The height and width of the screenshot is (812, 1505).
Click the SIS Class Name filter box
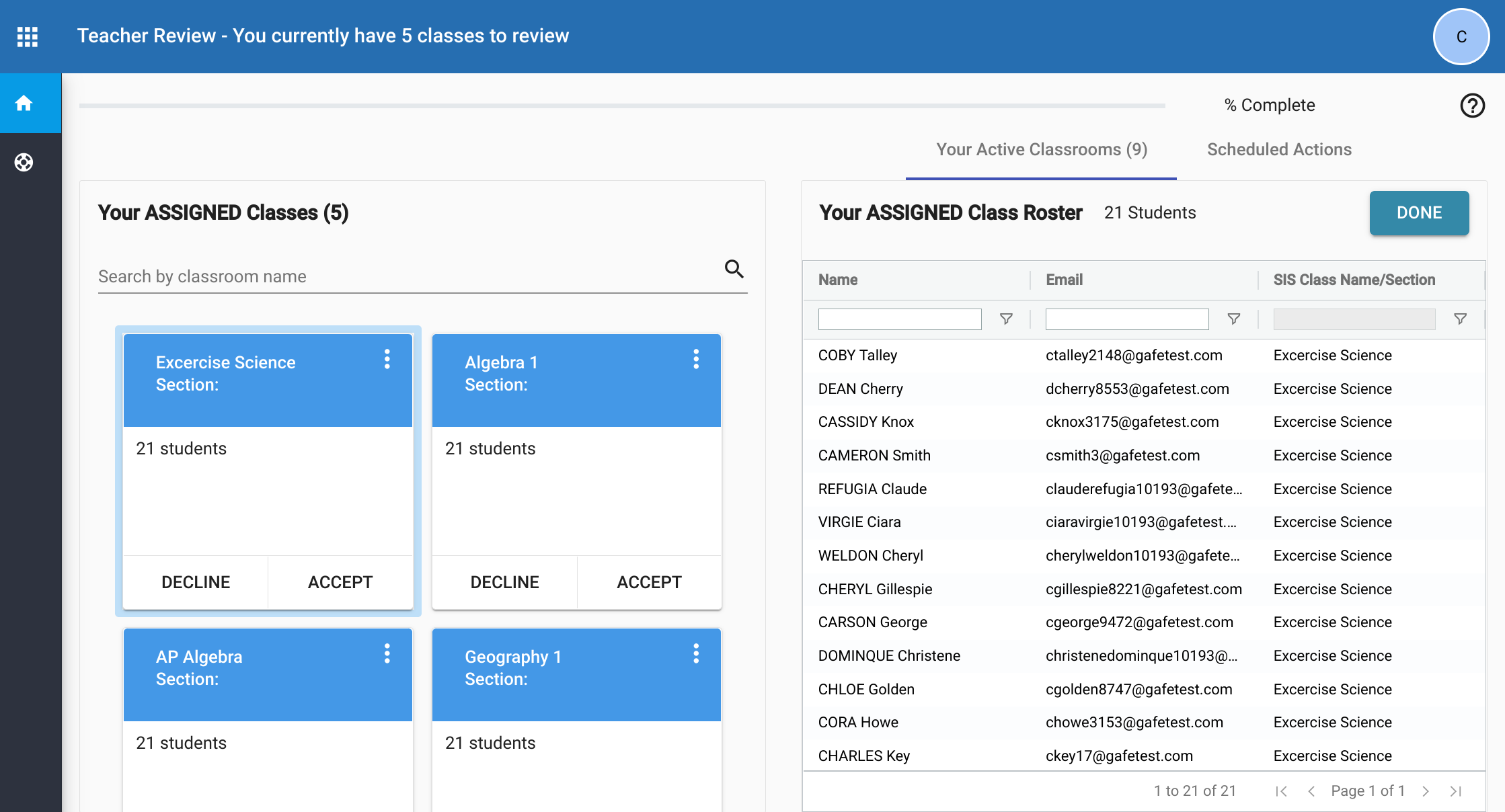click(x=1354, y=319)
